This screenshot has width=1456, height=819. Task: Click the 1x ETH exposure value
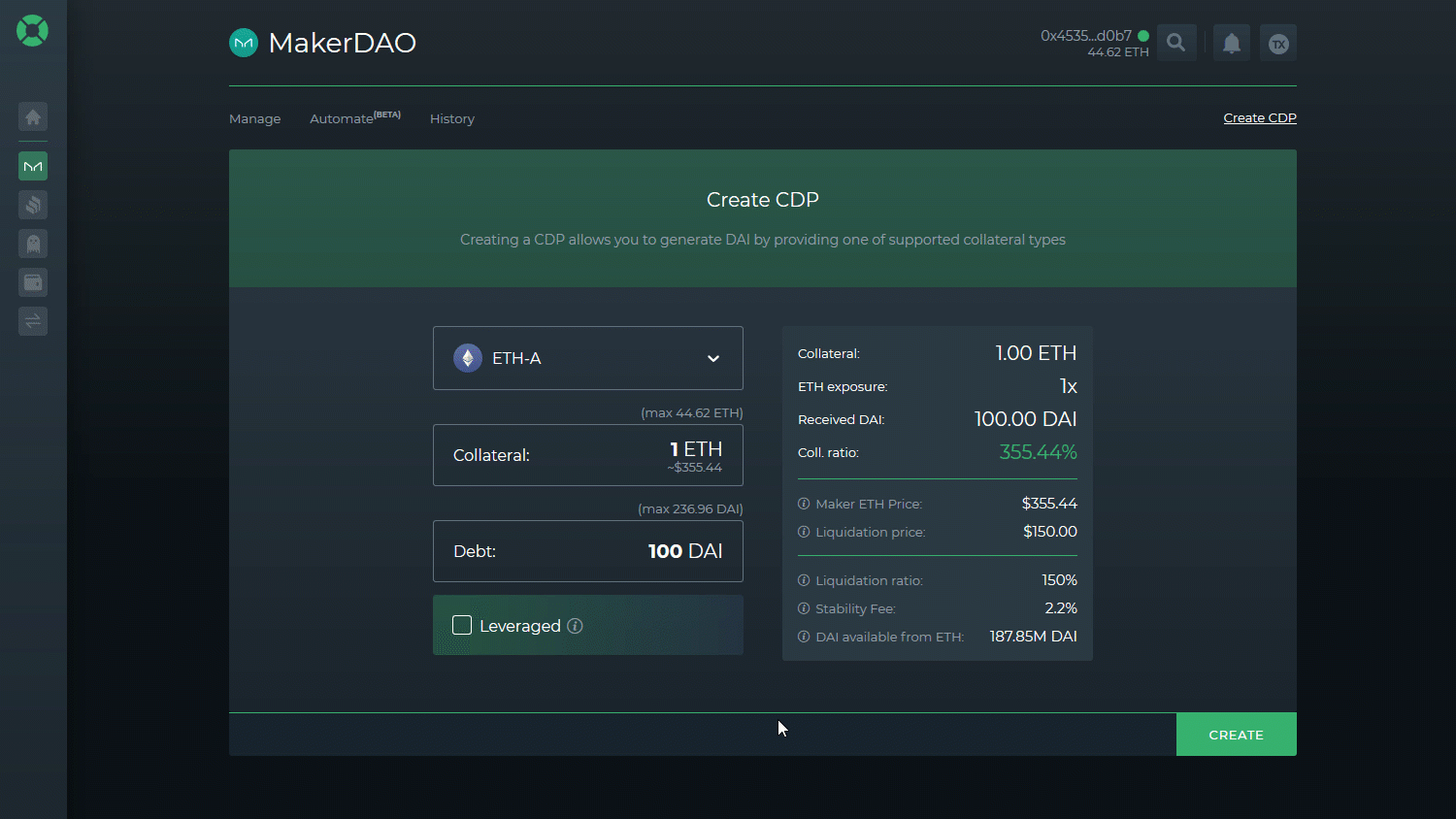click(x=1069, y=386)
